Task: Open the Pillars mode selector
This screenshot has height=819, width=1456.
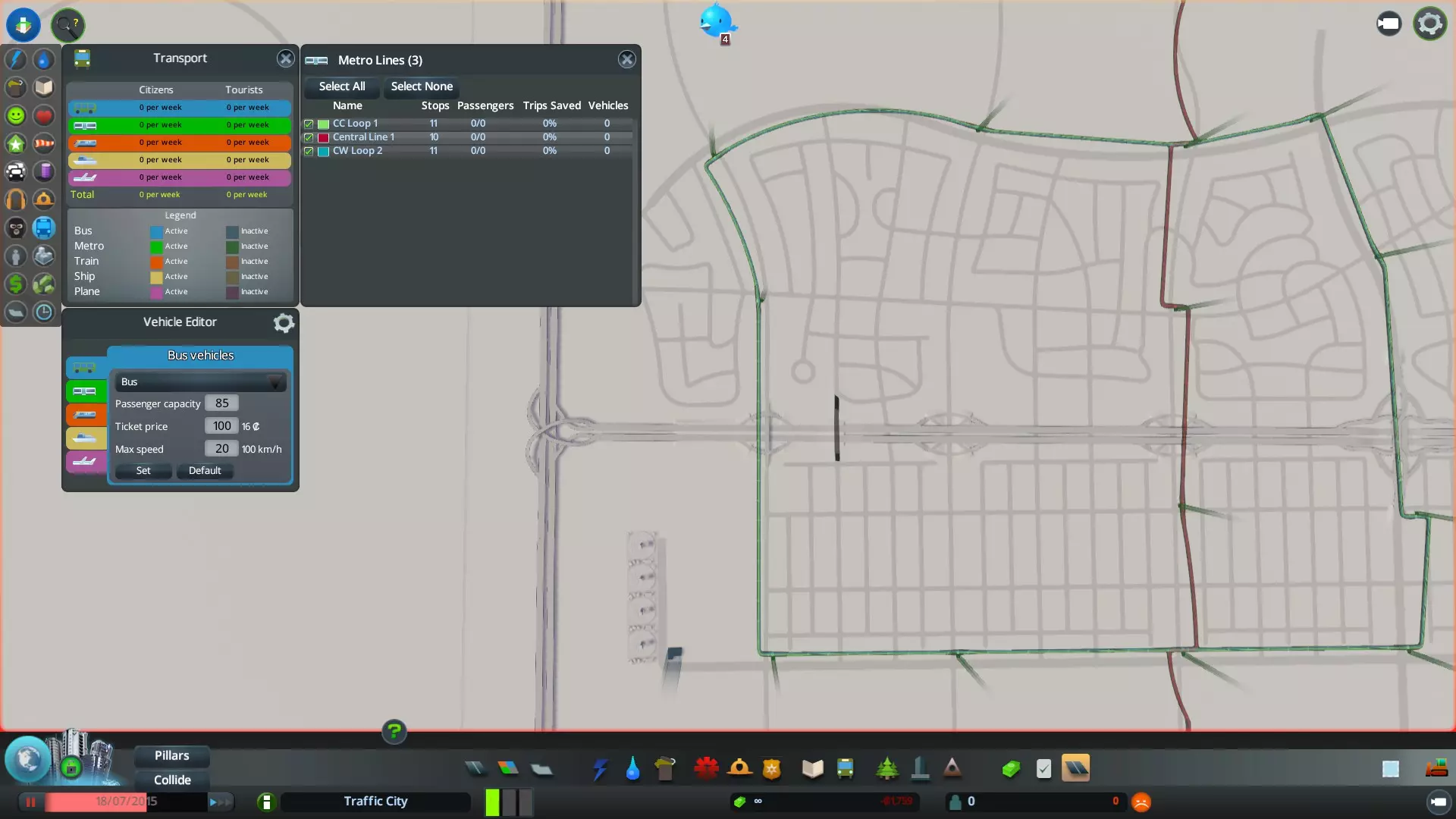Action: click(172, 755)
